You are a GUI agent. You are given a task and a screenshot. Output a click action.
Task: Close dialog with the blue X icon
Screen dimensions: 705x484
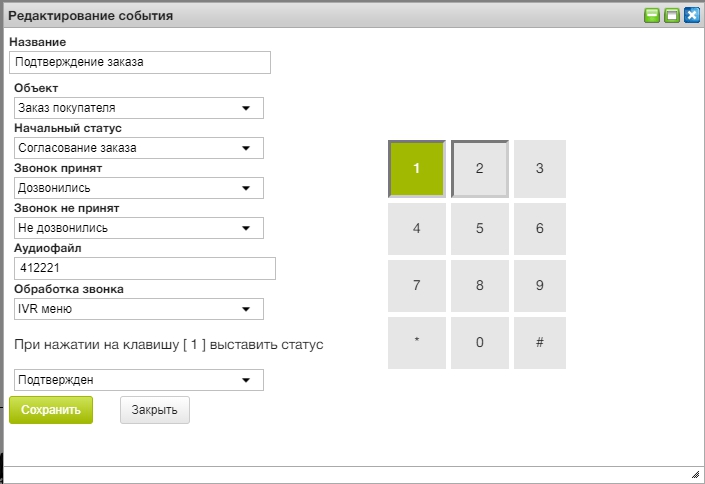[x=691, y=15]
